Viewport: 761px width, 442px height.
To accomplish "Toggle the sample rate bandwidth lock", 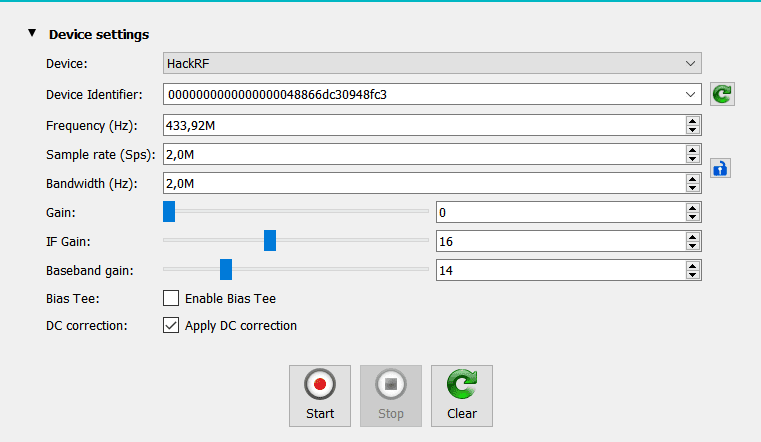I will [x=720, y=169].
